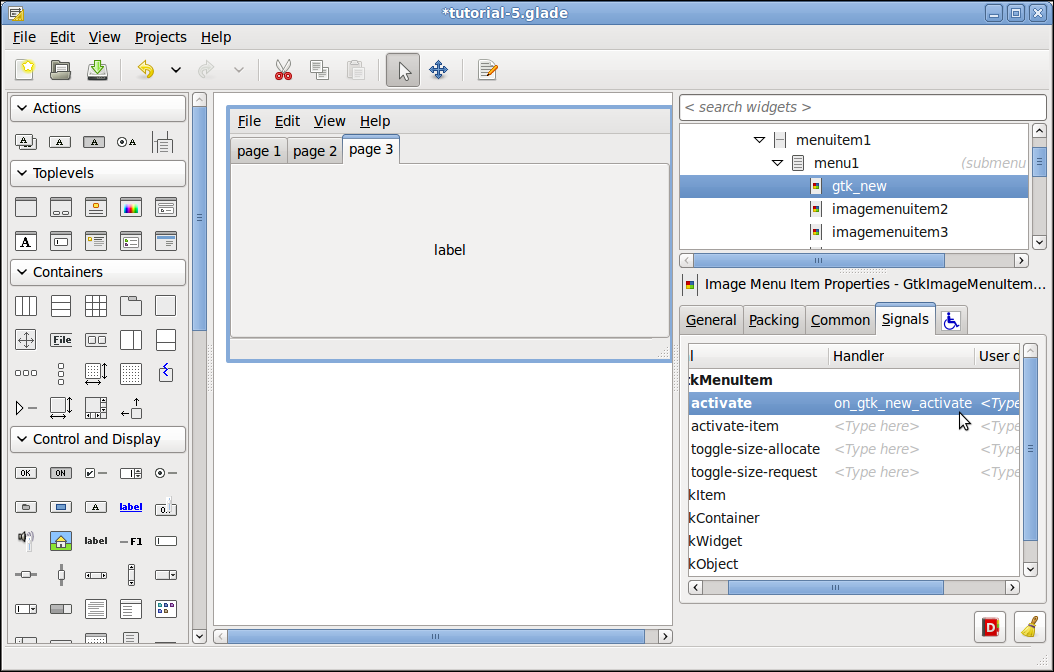Select imagemenuitem3 in the widget tree
Viewport: 1054px width, 672px height.
pyautogui.click(x=854, y=232)
